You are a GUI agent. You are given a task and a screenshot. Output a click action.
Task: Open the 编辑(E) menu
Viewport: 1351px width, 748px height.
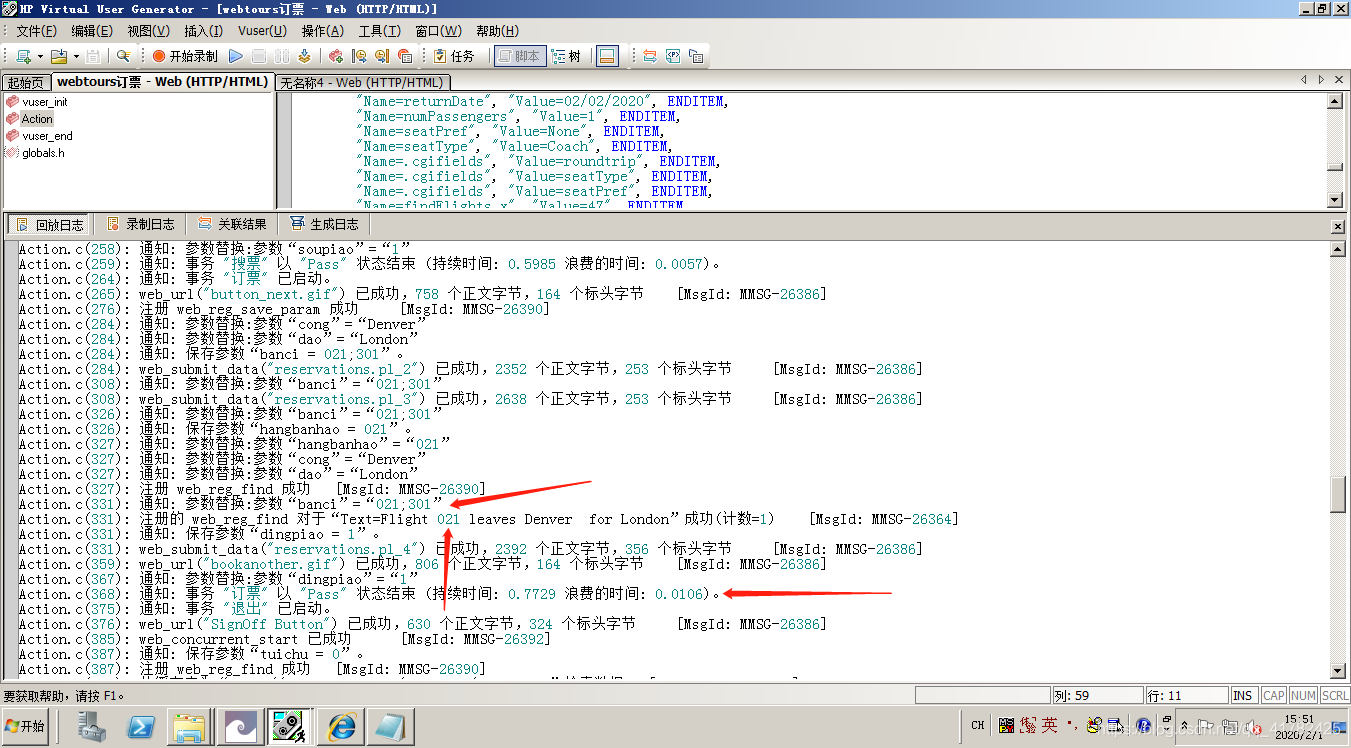pos(92,31)
